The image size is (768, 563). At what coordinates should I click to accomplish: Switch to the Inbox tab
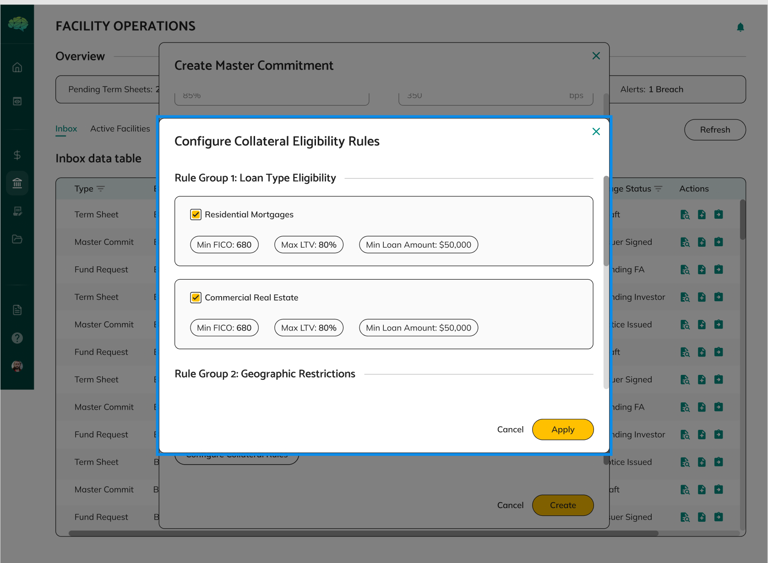point(66,129)
